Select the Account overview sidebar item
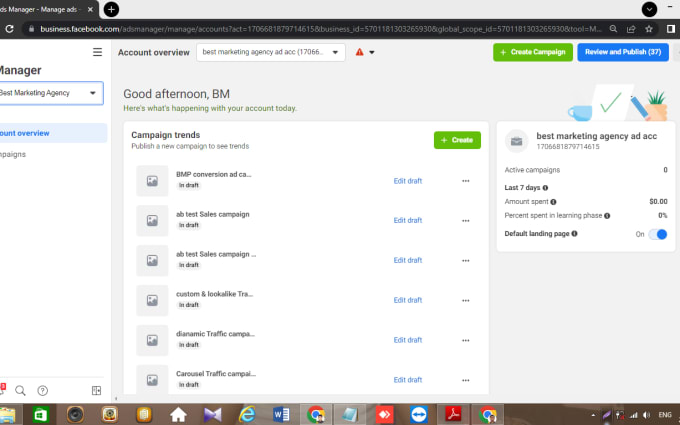Viewport: 680px width, 425px height. point(53,133)
